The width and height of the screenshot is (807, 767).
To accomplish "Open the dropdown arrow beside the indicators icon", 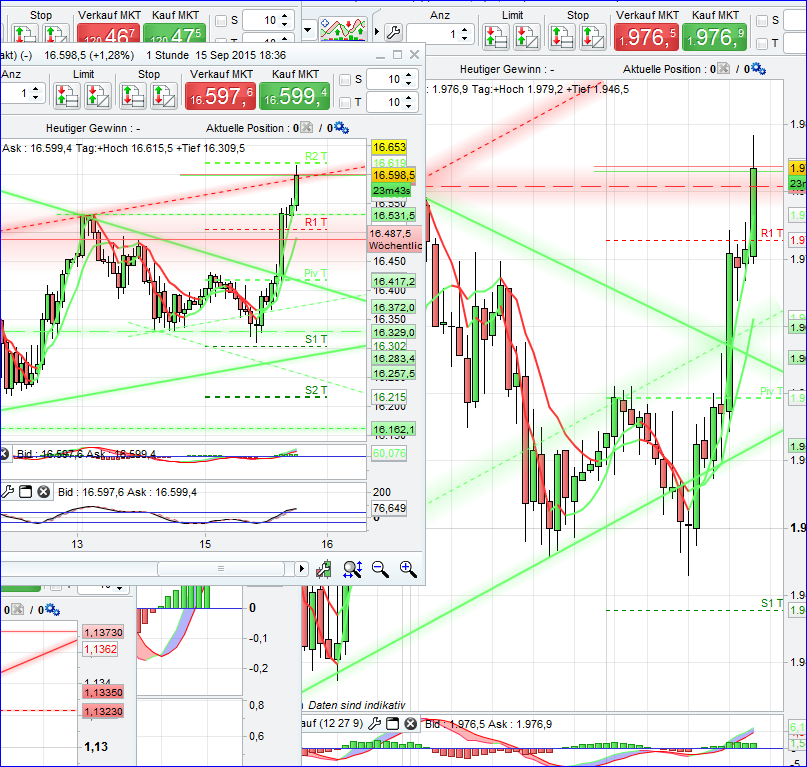I will tap(307, 30).
